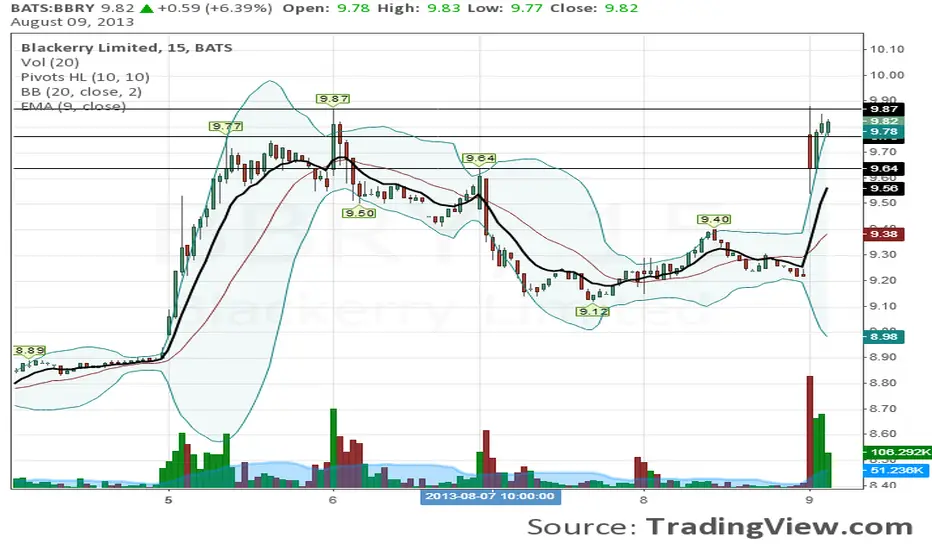Click the 9.87 pivot high label
Image resolution: width=932 pixels, height=550 pixels.
[333, 99]
